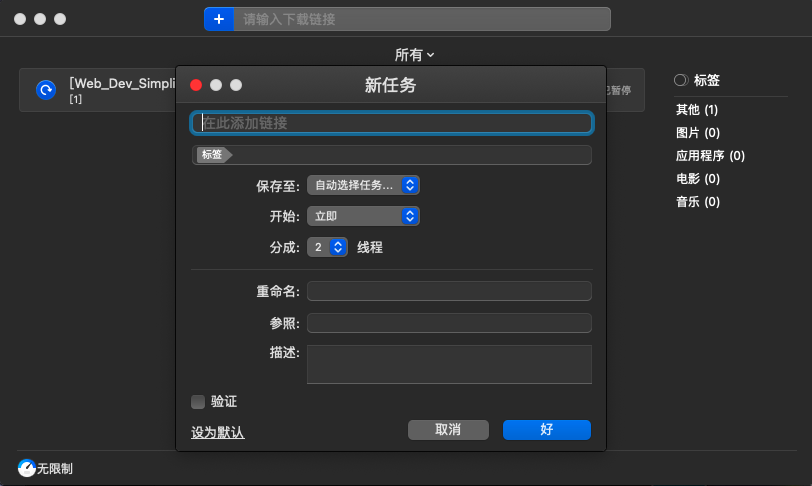Click the 描述 description text area
Viewport: 812px width, 486px height.
[449, 364]
